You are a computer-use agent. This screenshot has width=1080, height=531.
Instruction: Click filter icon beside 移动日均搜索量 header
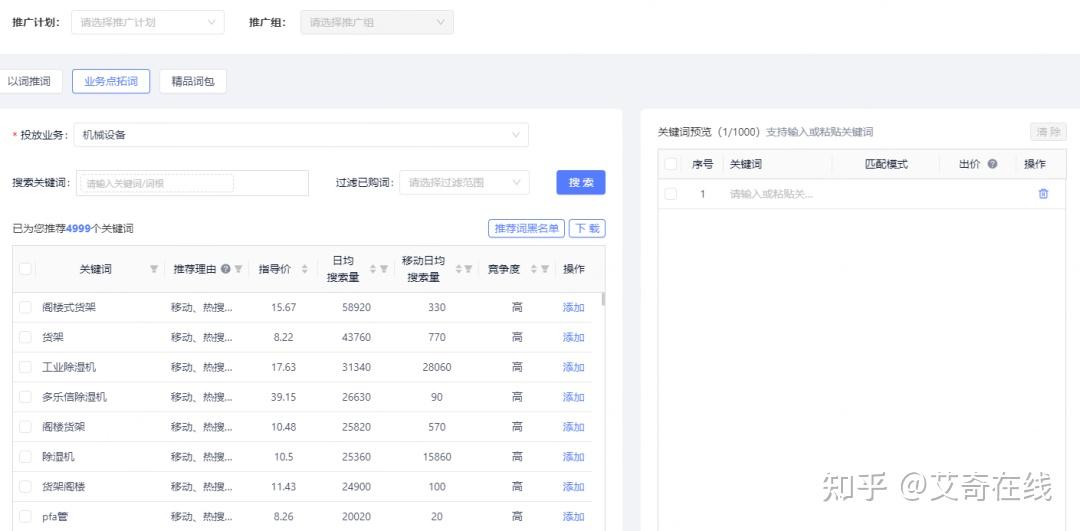(x=468, y=269)
